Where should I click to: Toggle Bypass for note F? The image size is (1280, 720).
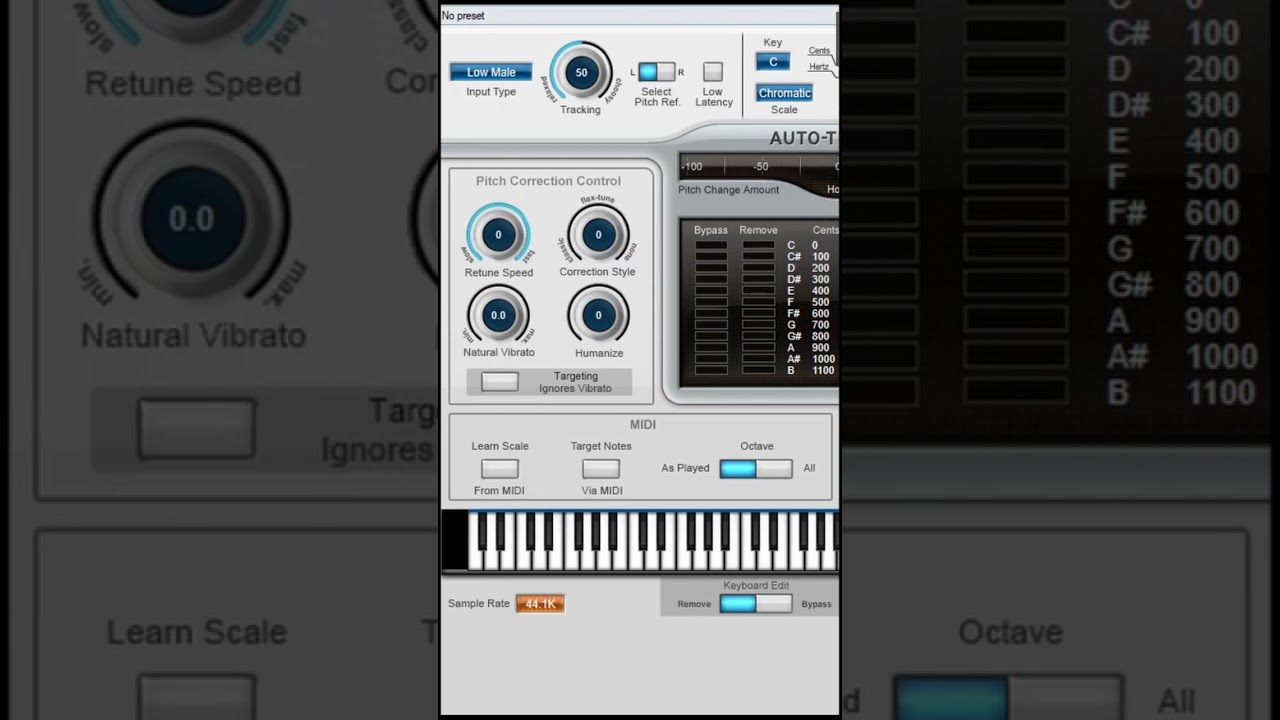(711, 302)
